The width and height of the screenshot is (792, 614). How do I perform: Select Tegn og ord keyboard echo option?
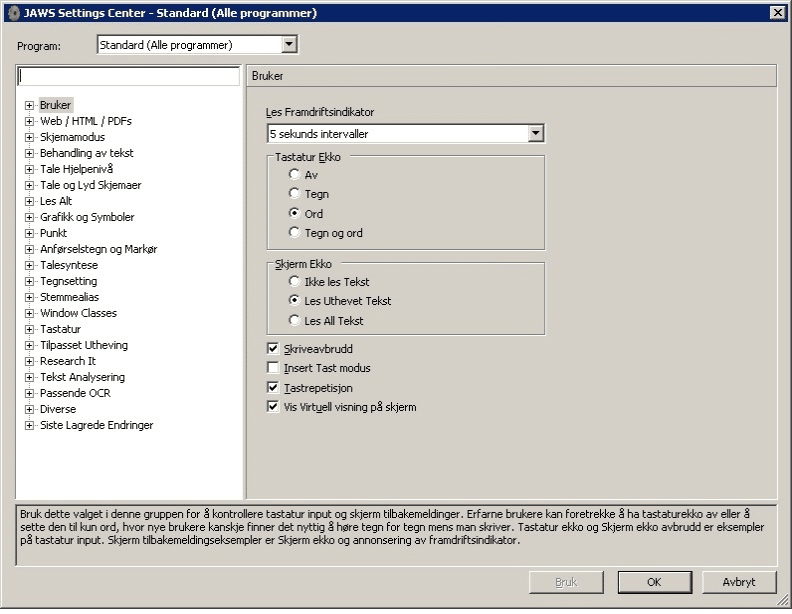[x=295, y=233]
